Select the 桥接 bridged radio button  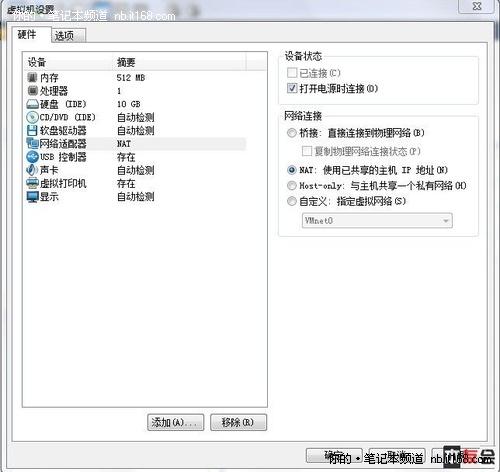(292, 133)
